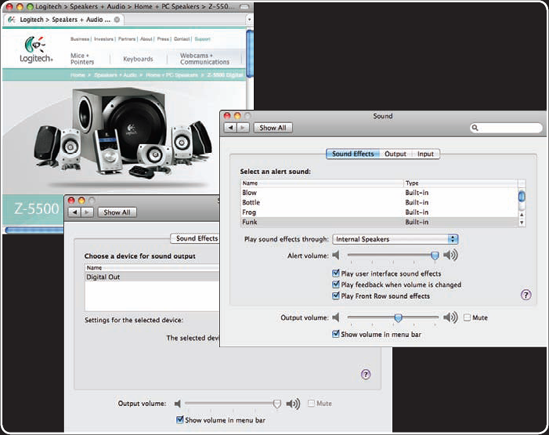
Task: Select Funk alert sound
Action: [x=380, y=222]
